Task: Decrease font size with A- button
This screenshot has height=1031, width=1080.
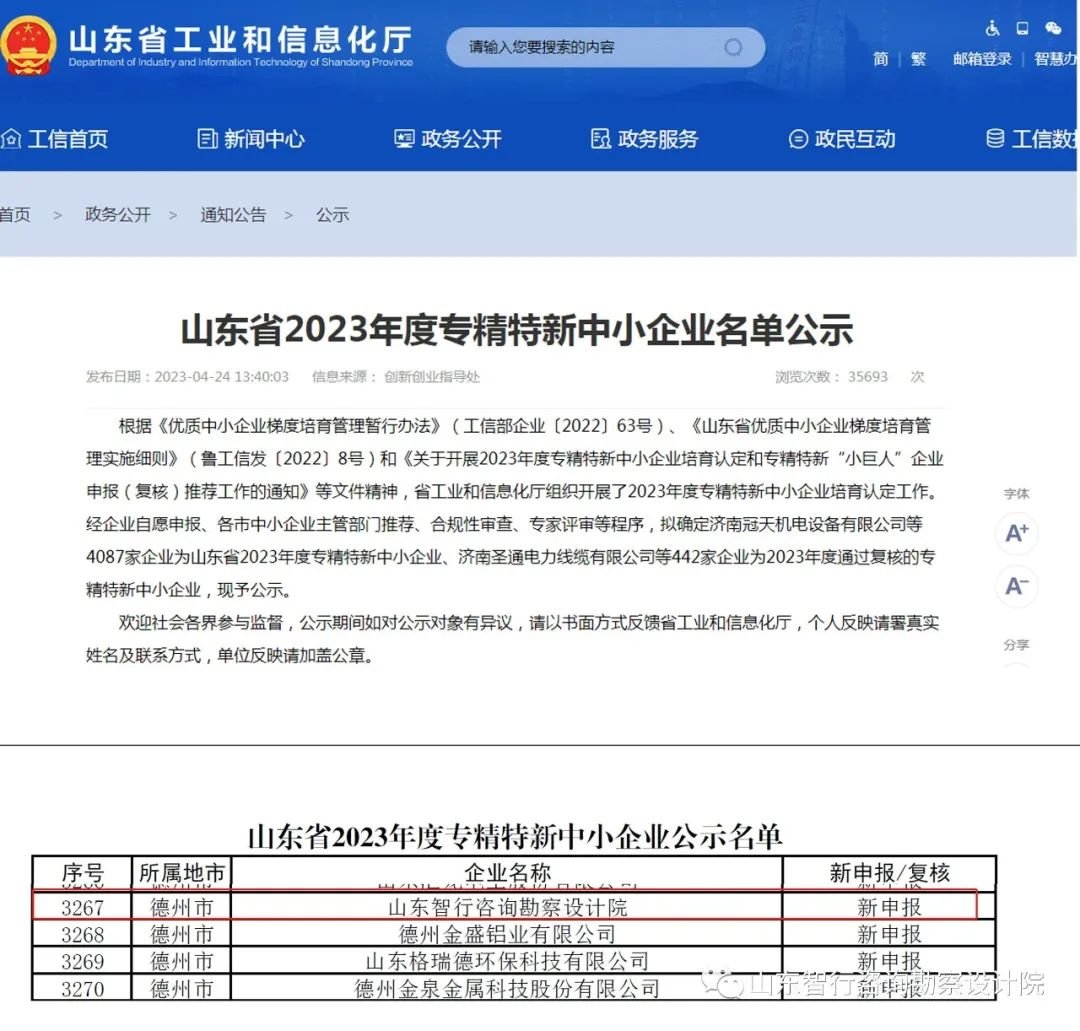Action: pos(1017,586)
